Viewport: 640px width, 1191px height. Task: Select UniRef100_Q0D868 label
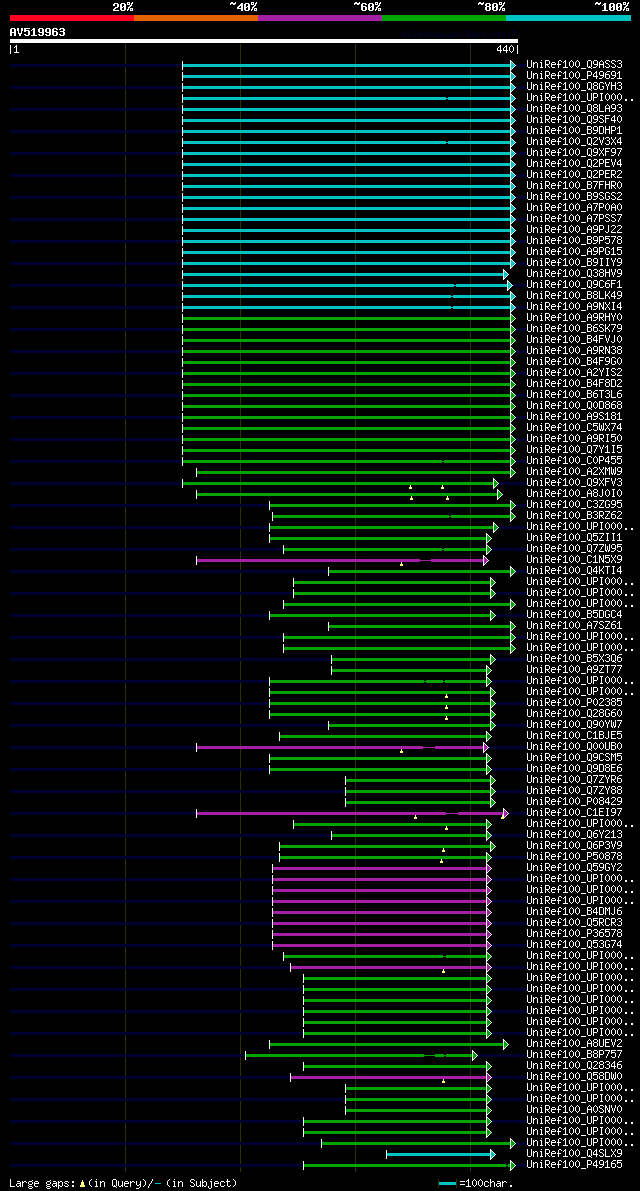click(x=574, y=406)
